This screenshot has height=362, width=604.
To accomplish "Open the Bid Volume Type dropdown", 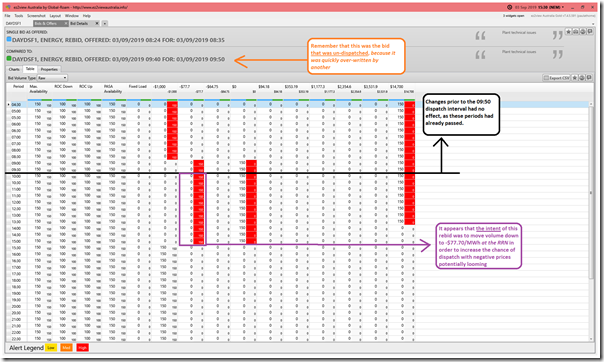I will (52, 78).
